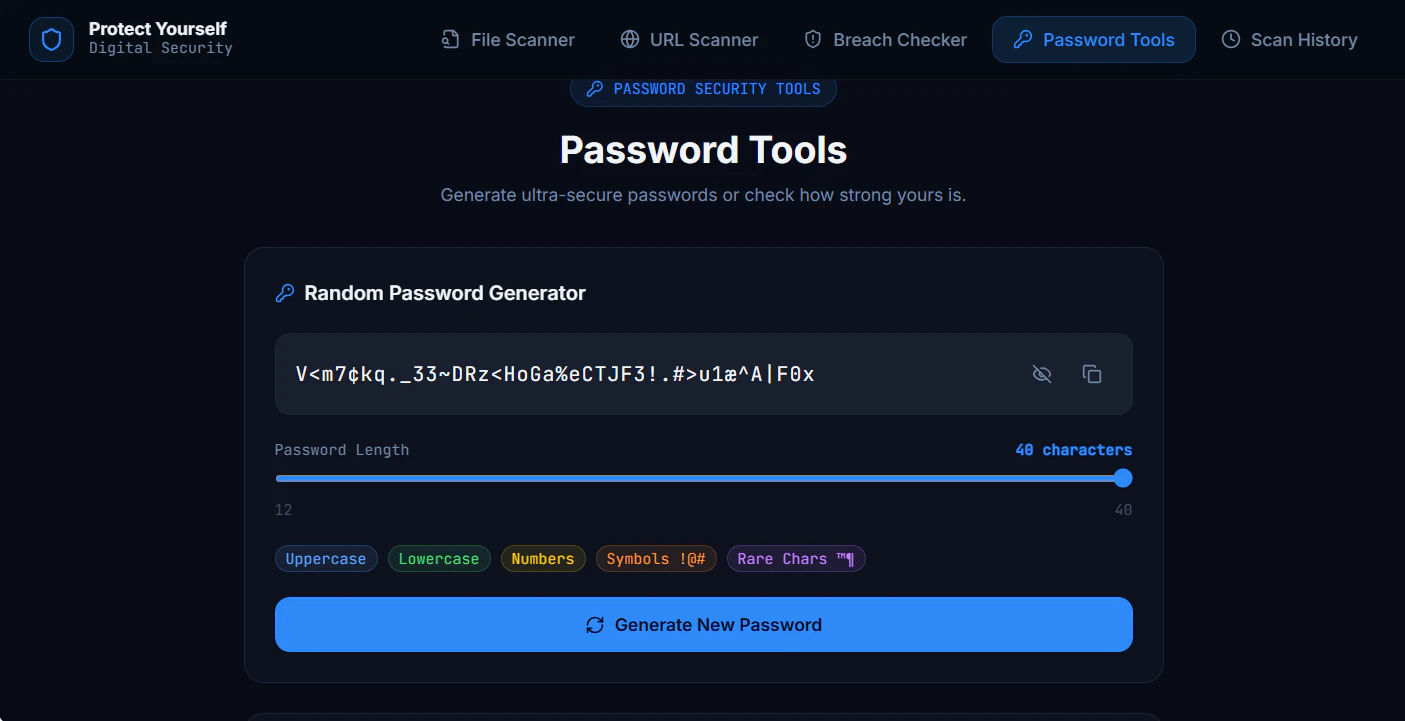Toggle the Lowercase character option

(x=439, y=559)
